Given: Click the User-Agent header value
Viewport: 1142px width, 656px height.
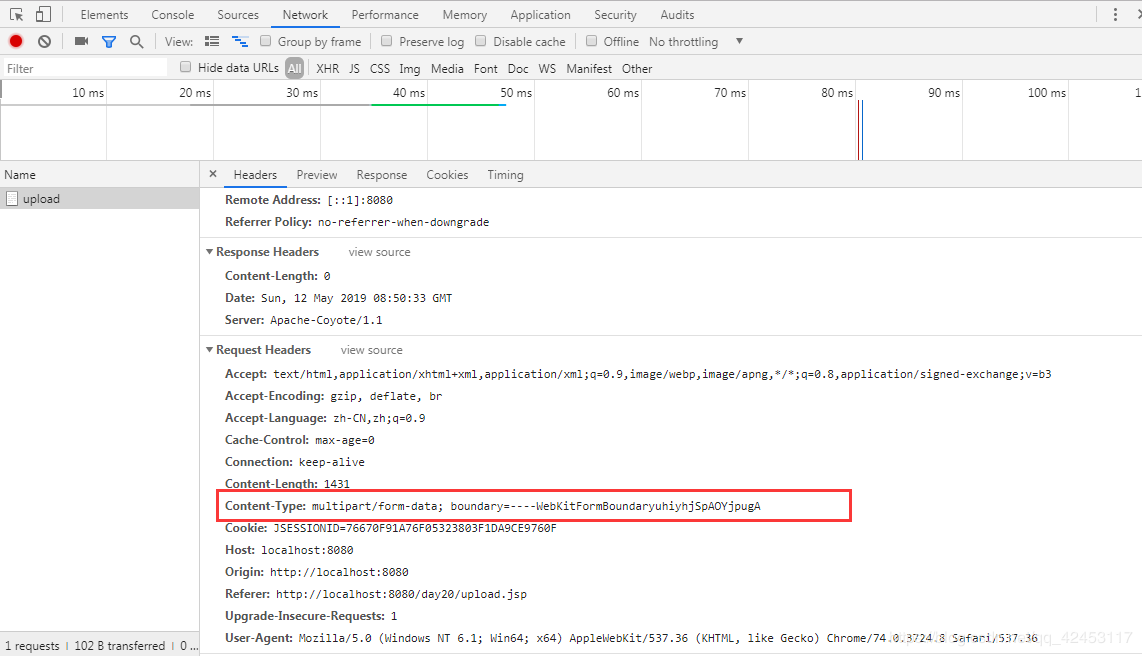Looking at the screenshot, I should pos(668,638).
